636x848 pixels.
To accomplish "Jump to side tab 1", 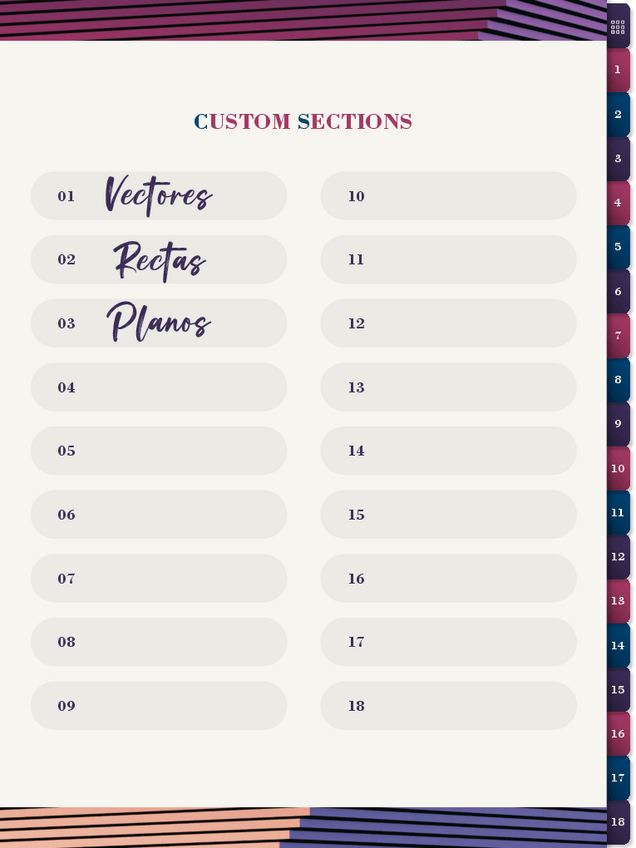I will click(618, 70).
